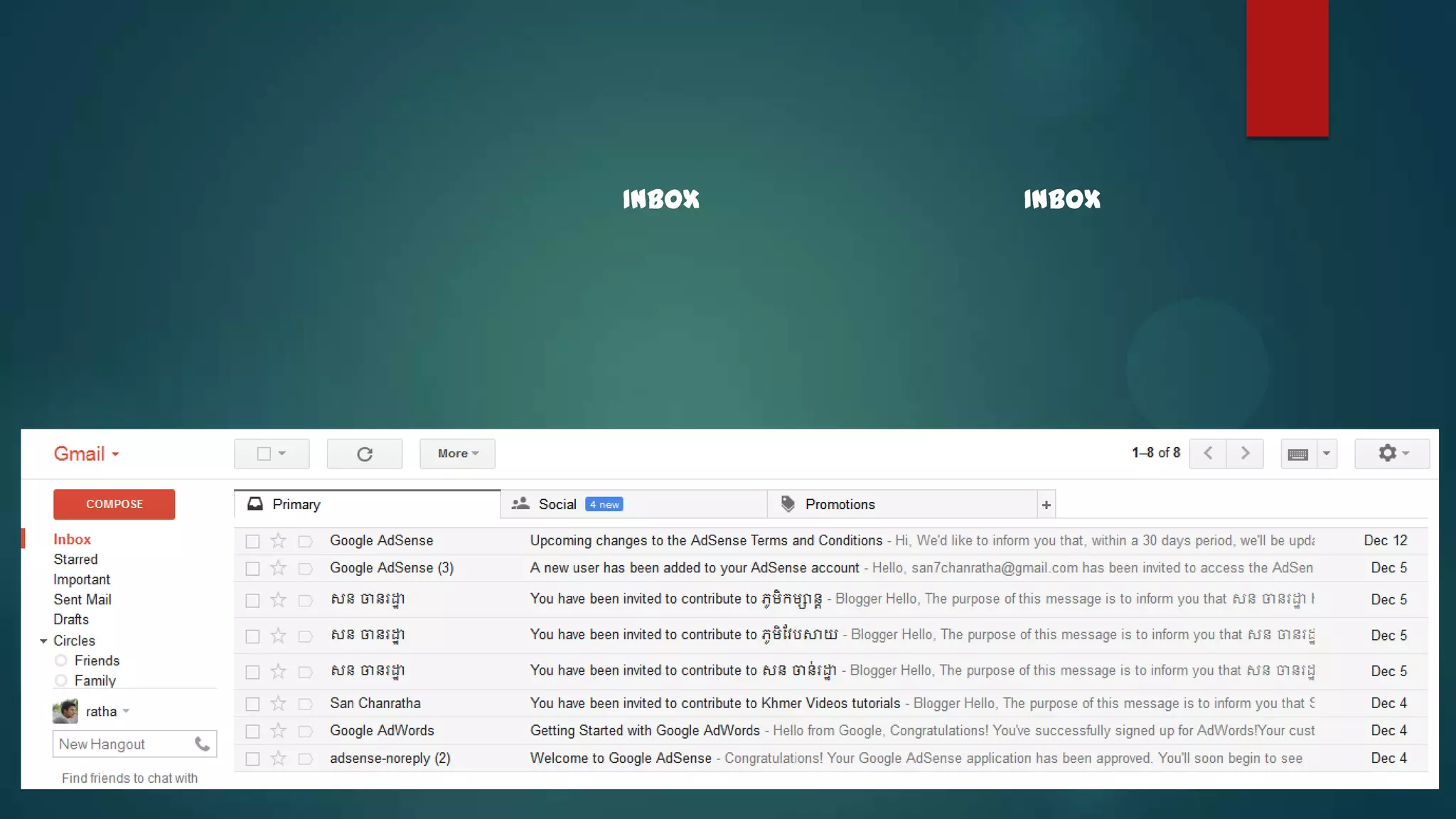This screenshot has height=819, width=1456.
Task: Go to the older messages arrow
Action: coord(1245,454)
